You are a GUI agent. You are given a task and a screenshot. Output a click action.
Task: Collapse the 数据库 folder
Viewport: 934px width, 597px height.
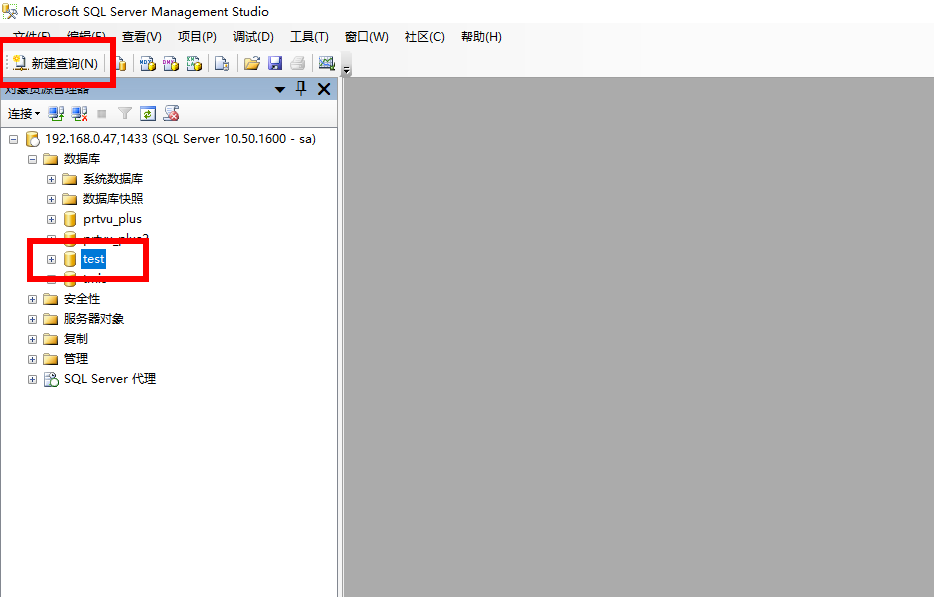click(33, 160)
